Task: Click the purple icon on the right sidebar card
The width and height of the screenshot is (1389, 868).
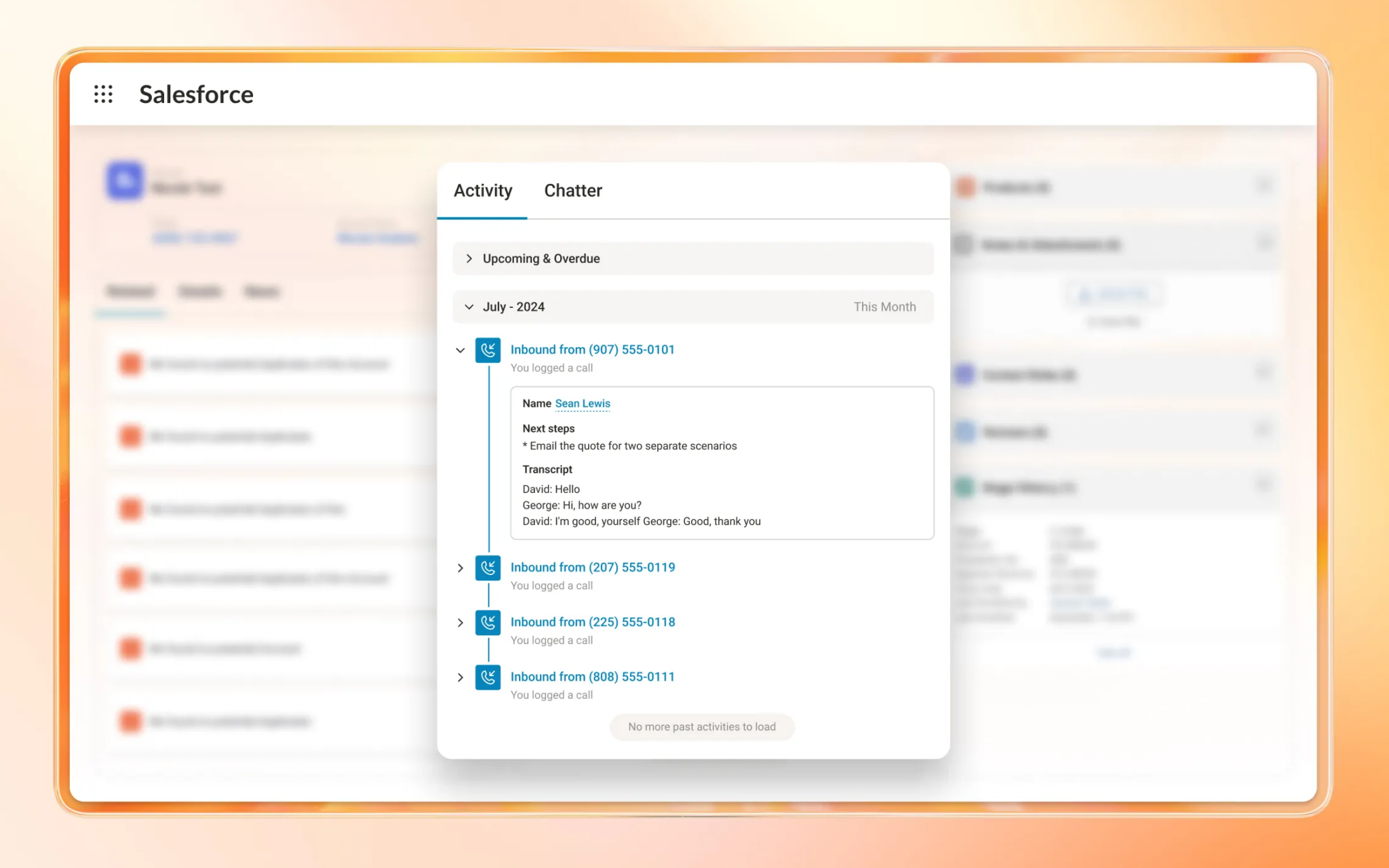Action: point(965,374)
